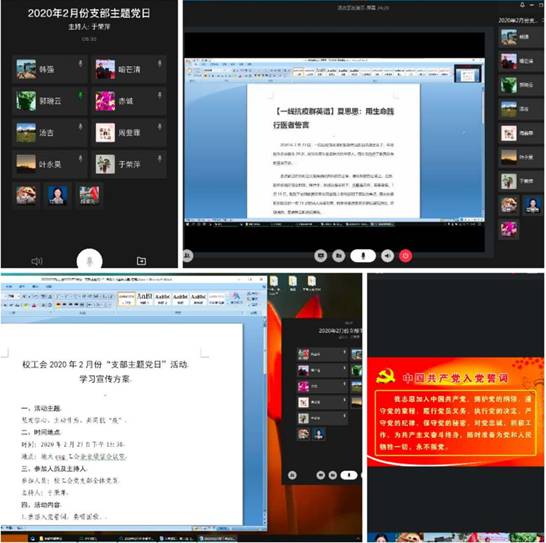Open the first tab of the Word ribbon
This screenshot has width=546, height=543.
(x=8, y=286)
